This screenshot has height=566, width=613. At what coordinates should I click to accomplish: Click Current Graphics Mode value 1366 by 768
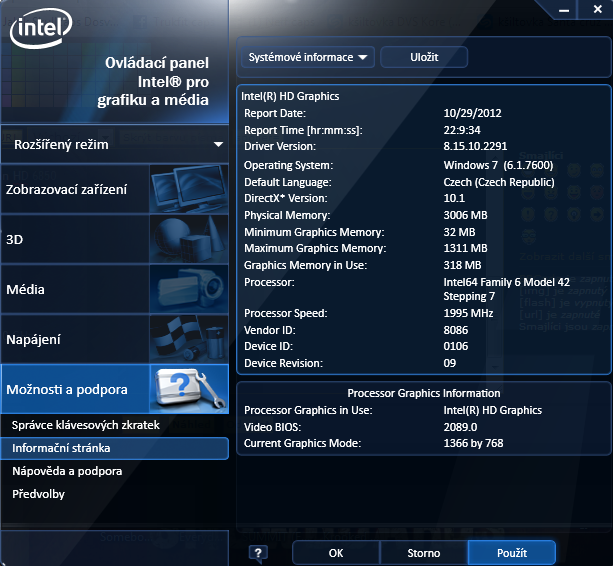click(x=473, y=443)
